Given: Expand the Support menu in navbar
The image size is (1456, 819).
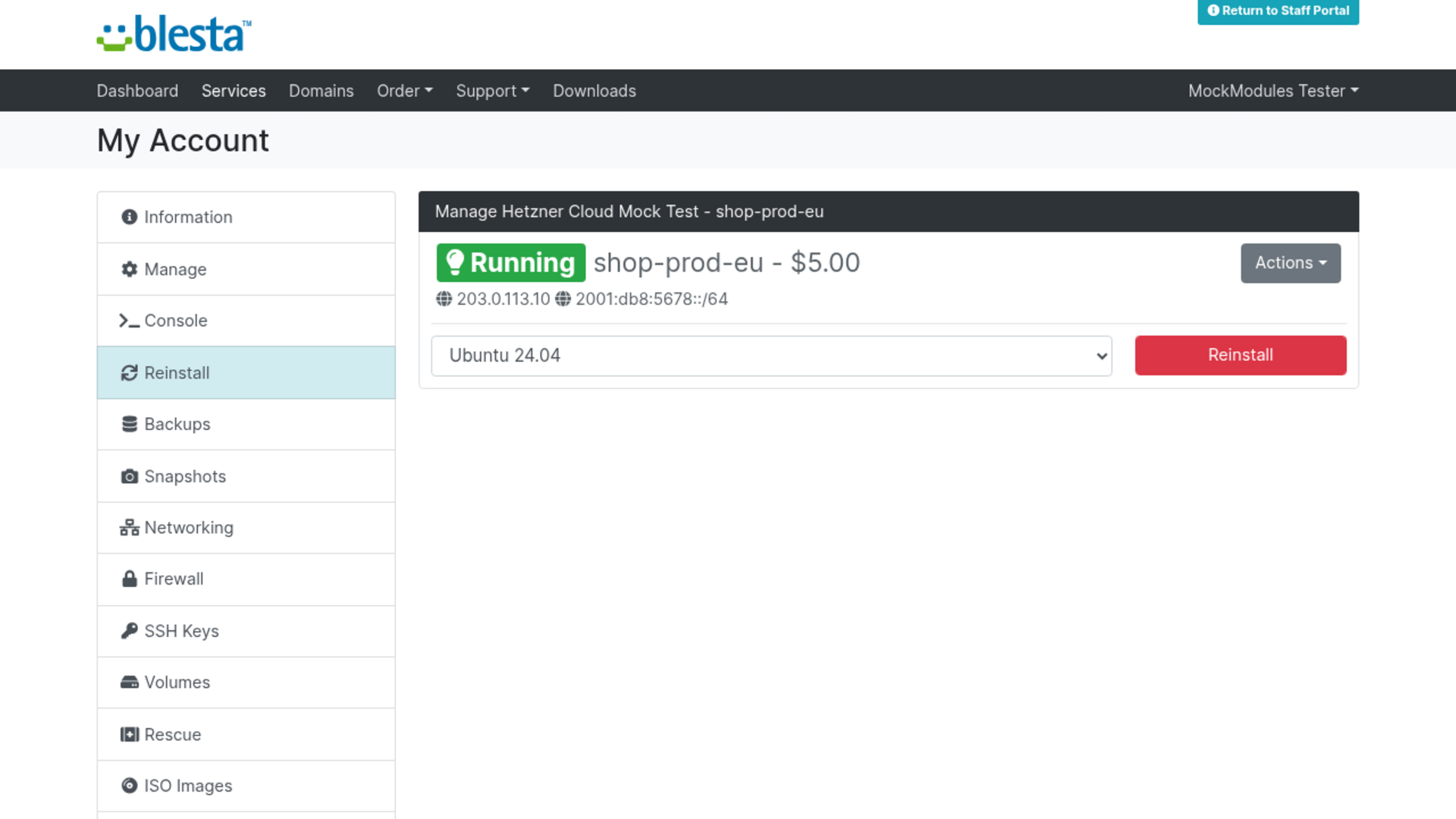Looking at the screenshot, I should [x=493, y=91].
